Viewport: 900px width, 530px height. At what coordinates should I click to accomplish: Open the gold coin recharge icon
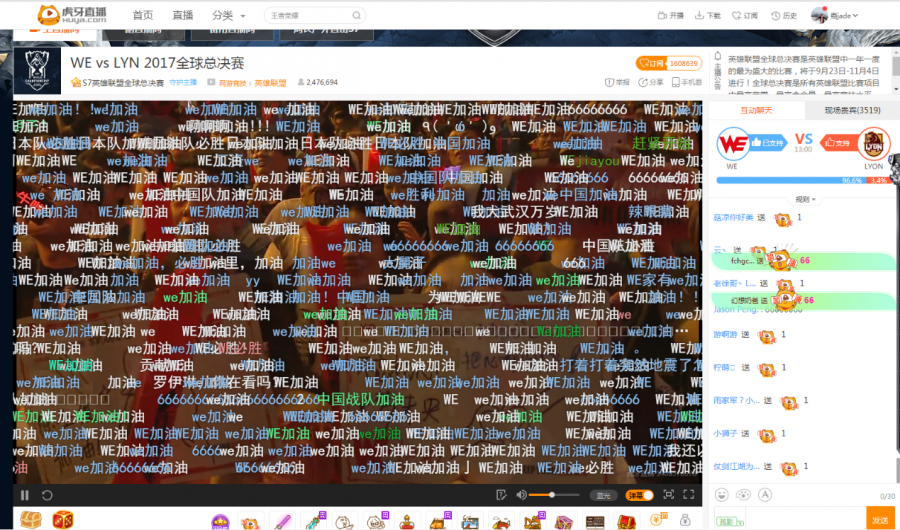tap(657, 520)
